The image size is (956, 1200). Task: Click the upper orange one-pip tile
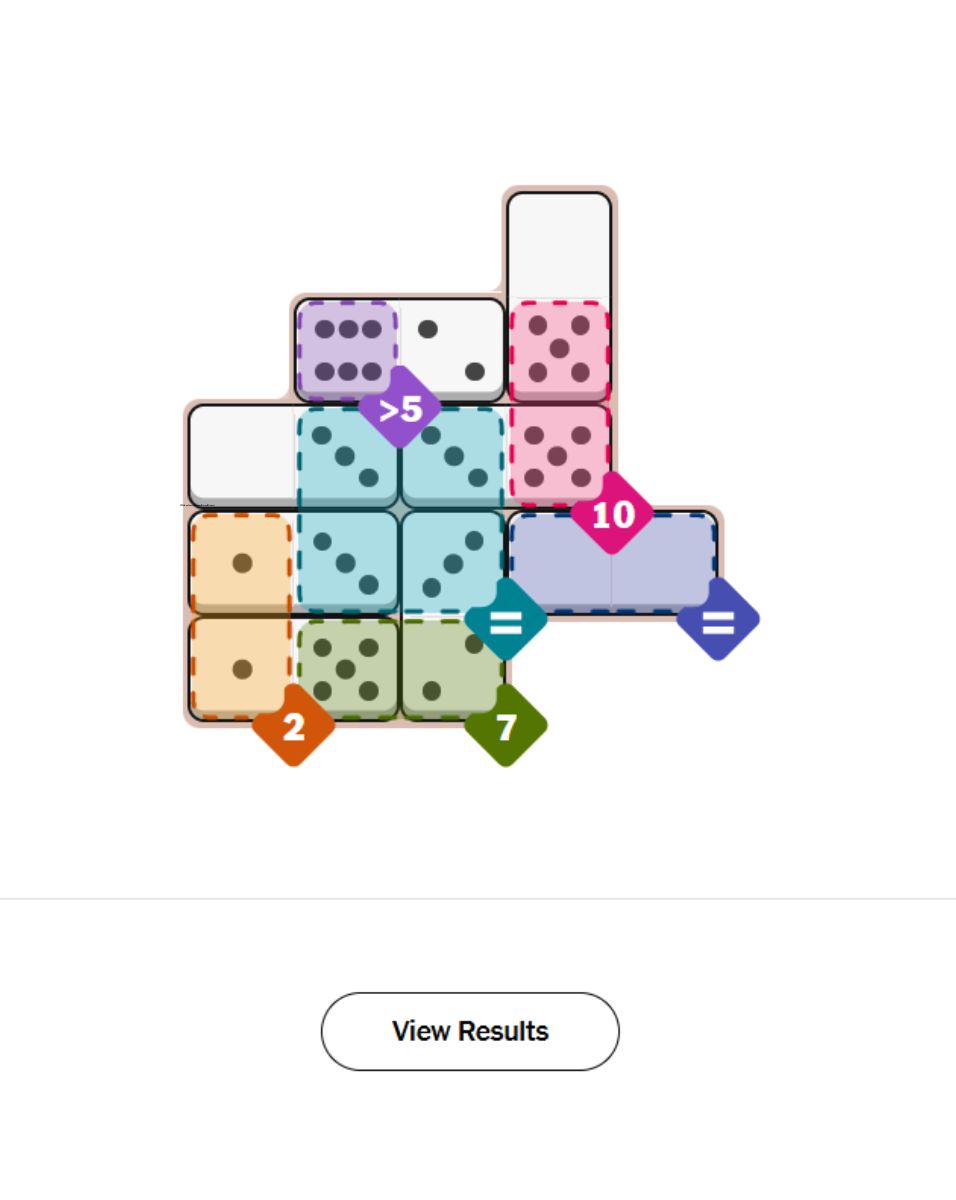241,562
